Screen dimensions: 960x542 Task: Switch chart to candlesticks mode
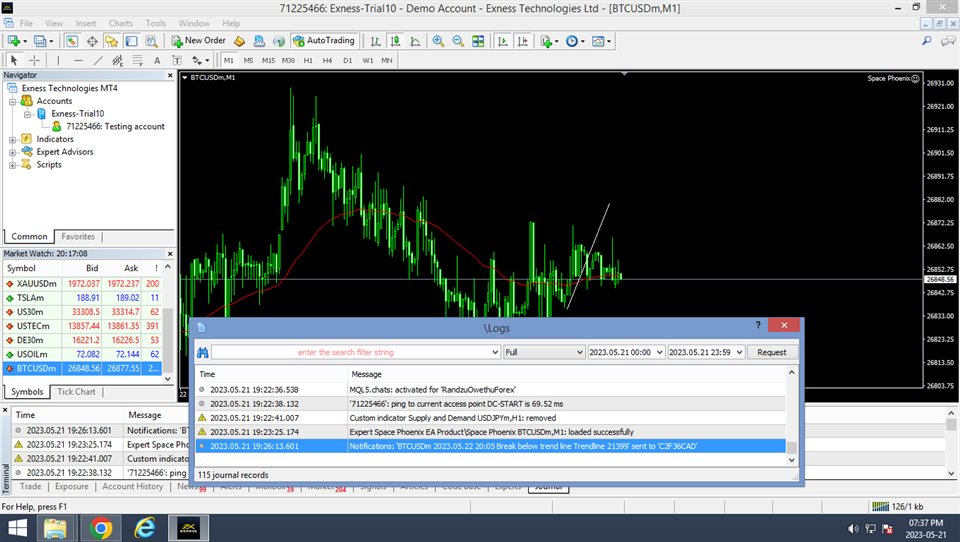(396, 41)
